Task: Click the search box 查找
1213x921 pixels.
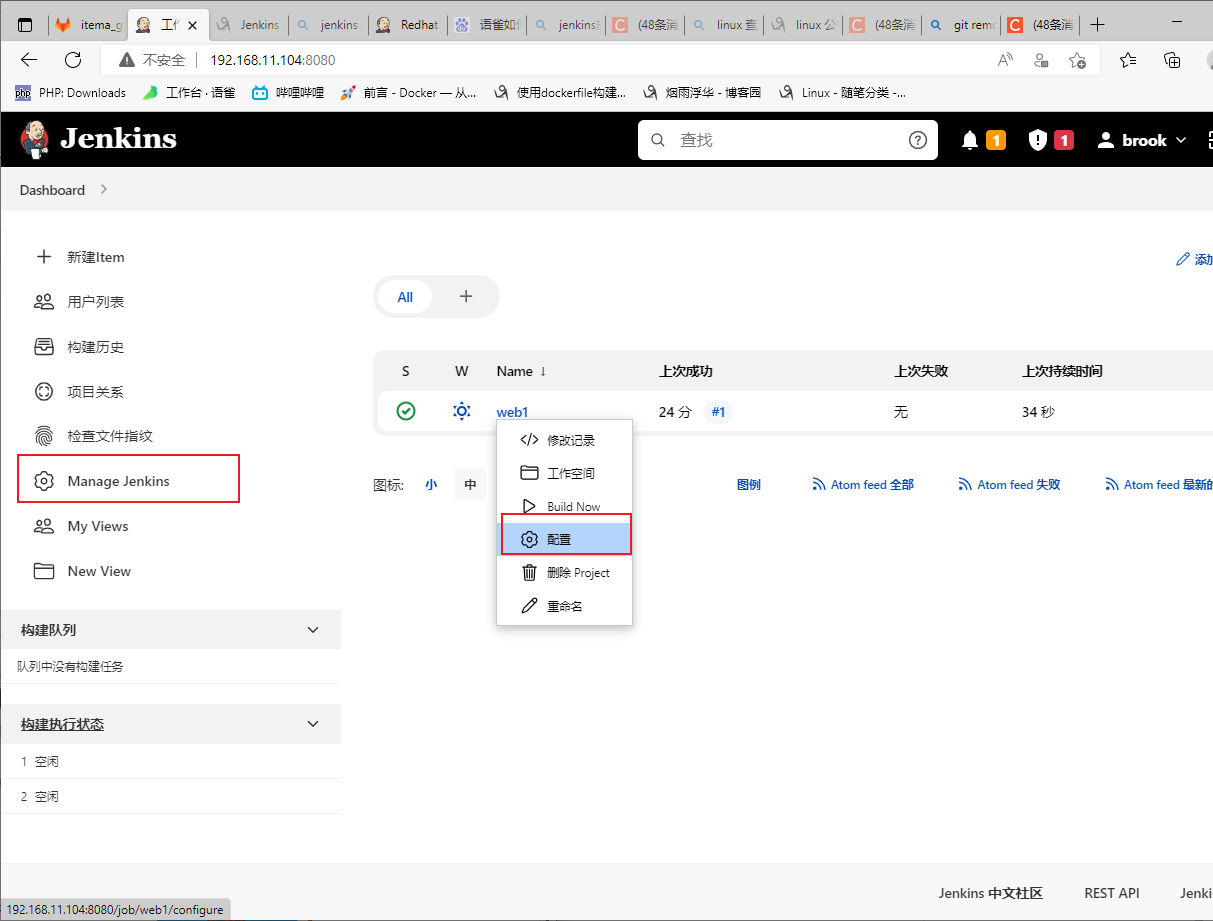Action: 788,140
